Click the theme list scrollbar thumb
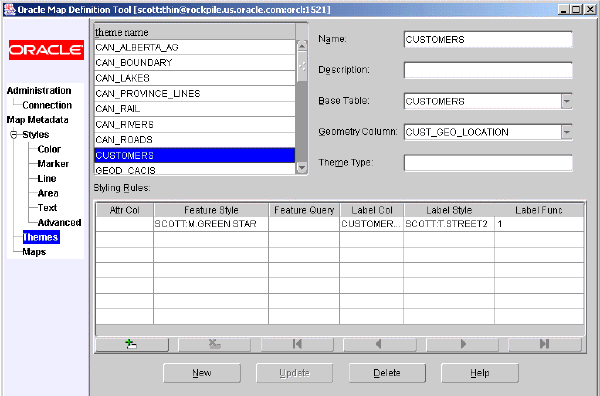600x396 pixels. [302, 67]
